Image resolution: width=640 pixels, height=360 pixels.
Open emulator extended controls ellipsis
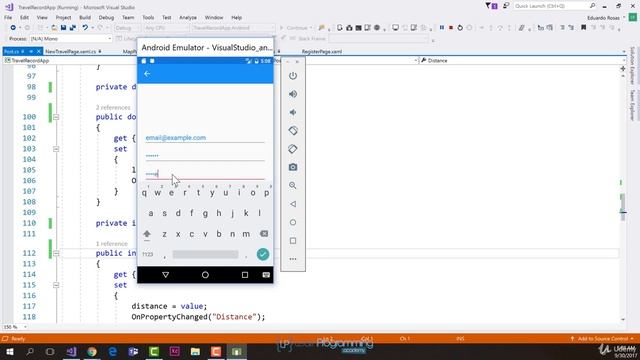tap(293, 259)
